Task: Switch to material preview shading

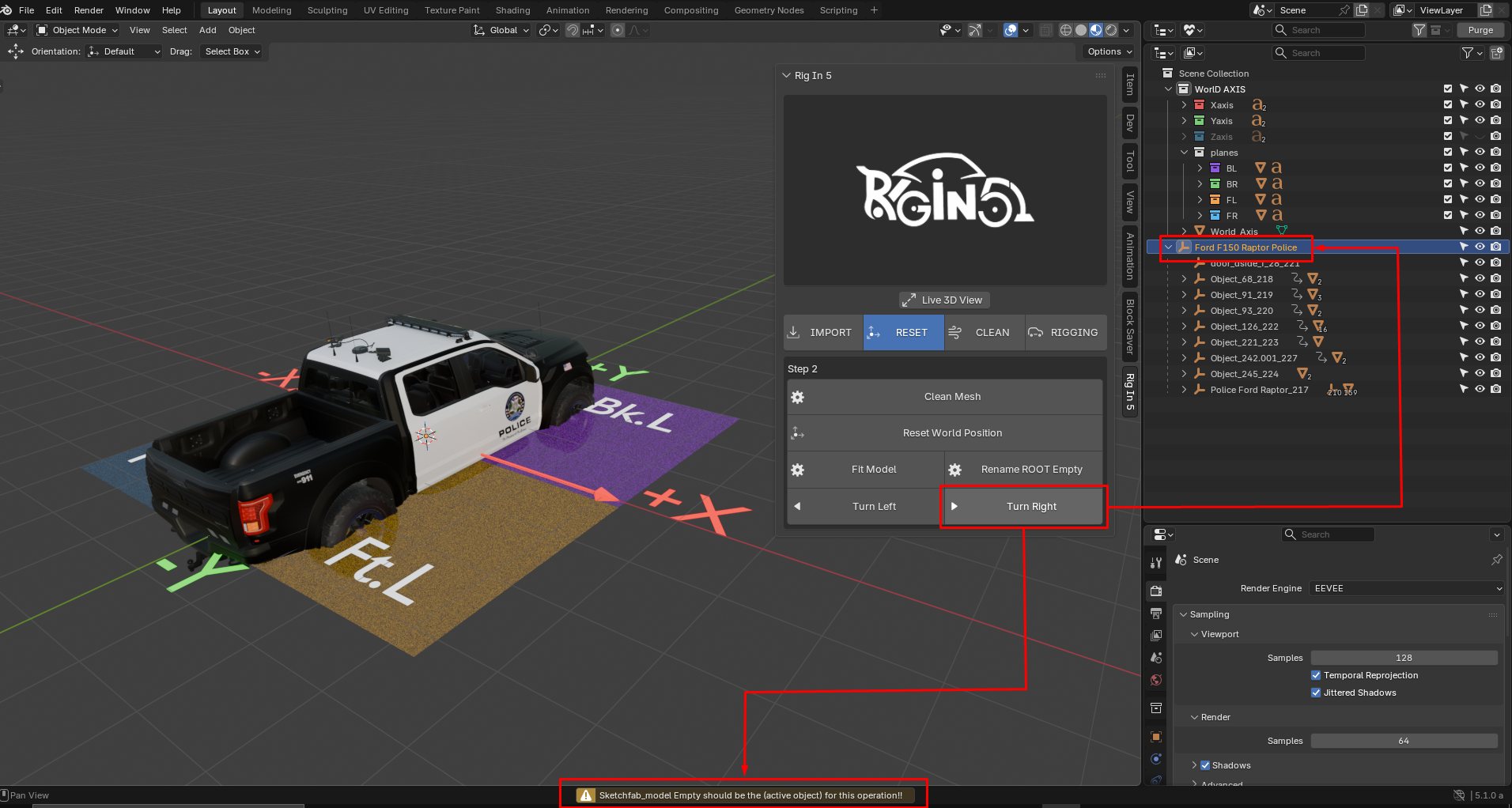Action: 1096,30
